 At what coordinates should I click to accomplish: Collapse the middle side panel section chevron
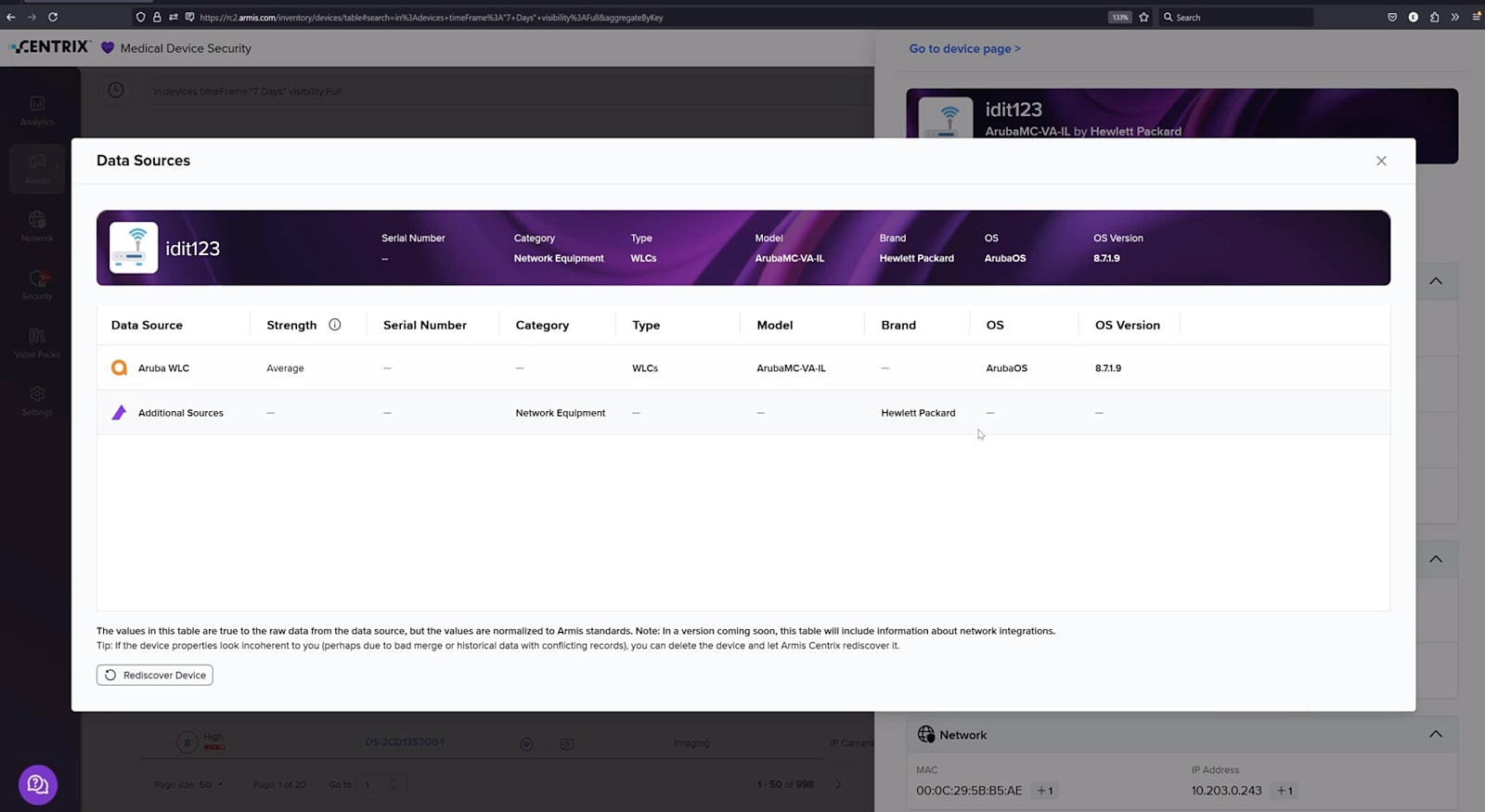pyautogui.click(x=1436, y=559)
